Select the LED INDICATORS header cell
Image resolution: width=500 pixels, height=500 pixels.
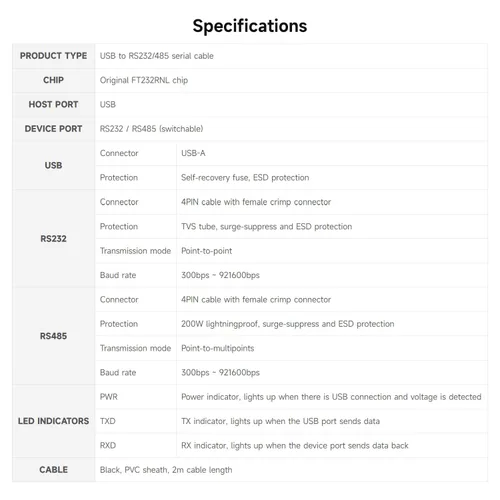pyautogui.click(x=53, y=421)
